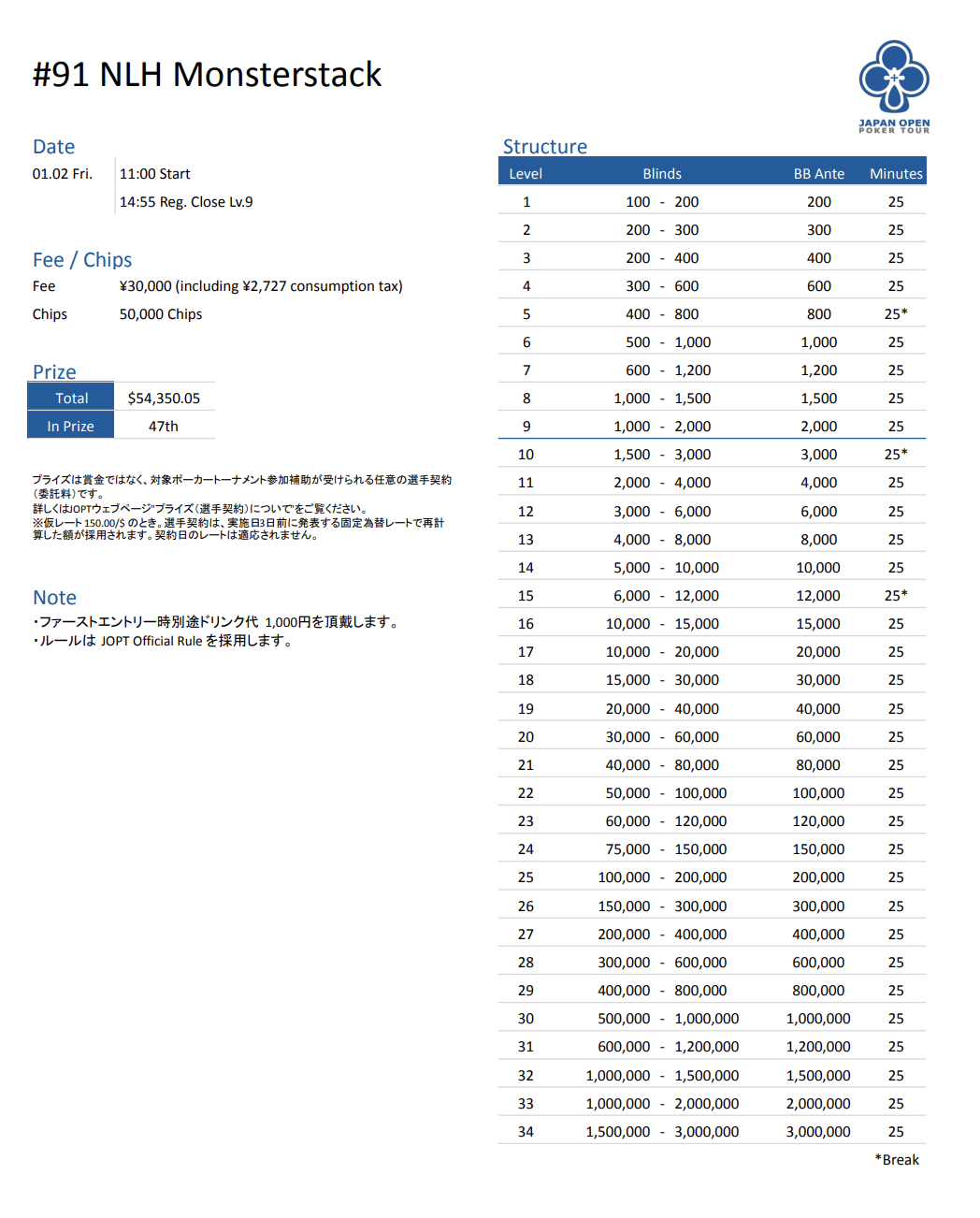Image resolution: width=980 pixels, height=1218 pixels.
Task: Select the Note section heading
Action: [54, 598]
